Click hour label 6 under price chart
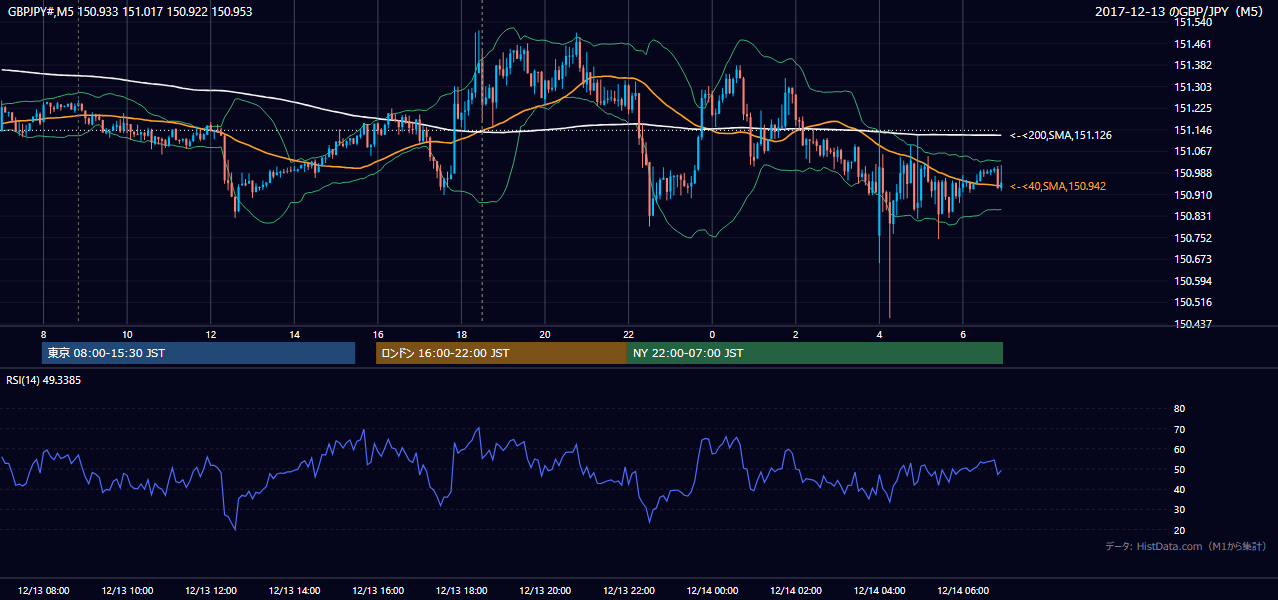Viewport: 1278px width, 600px height. coord(963,334)
